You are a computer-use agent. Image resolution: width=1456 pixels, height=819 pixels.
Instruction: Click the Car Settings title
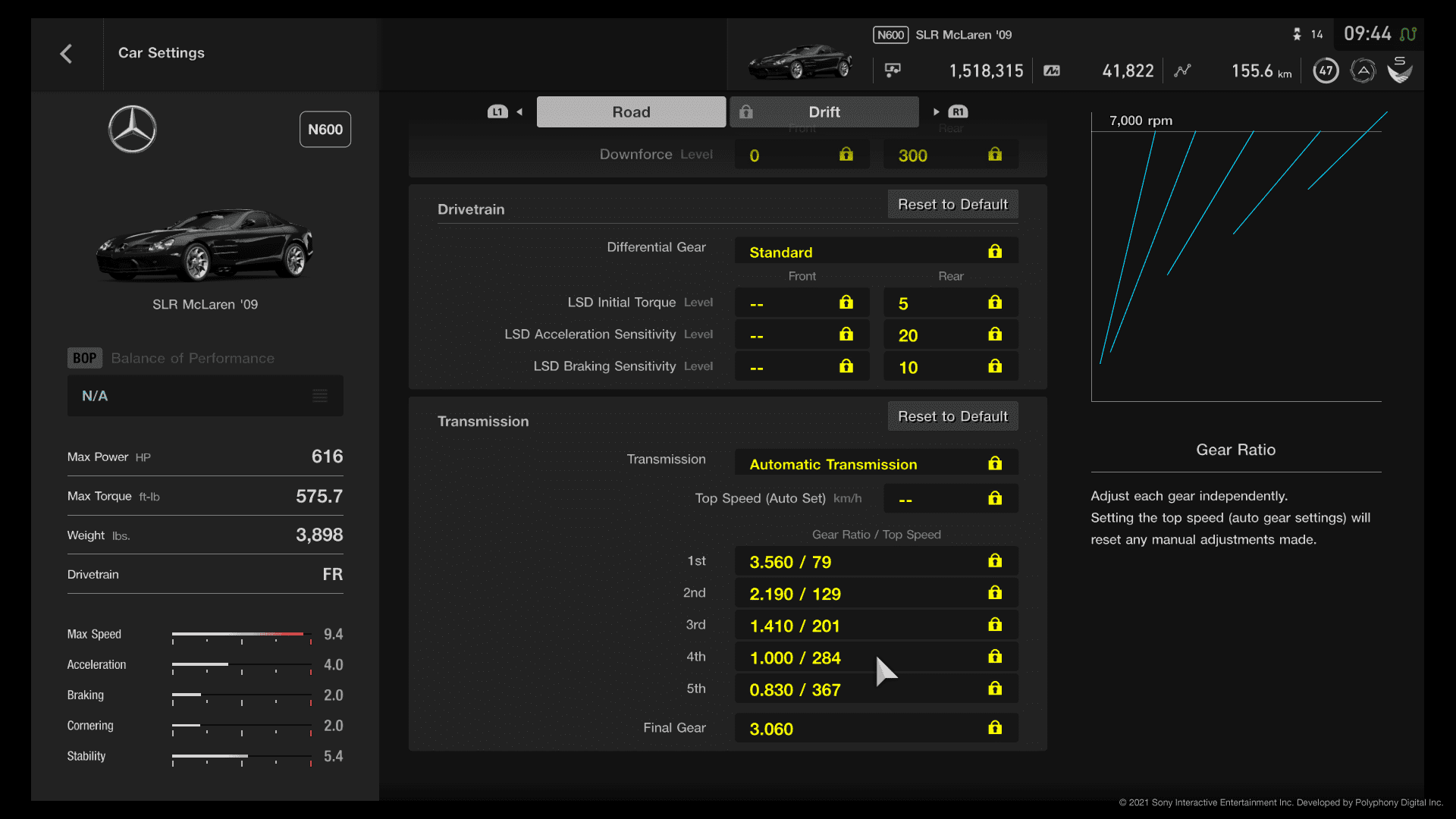tap(161, 53)
